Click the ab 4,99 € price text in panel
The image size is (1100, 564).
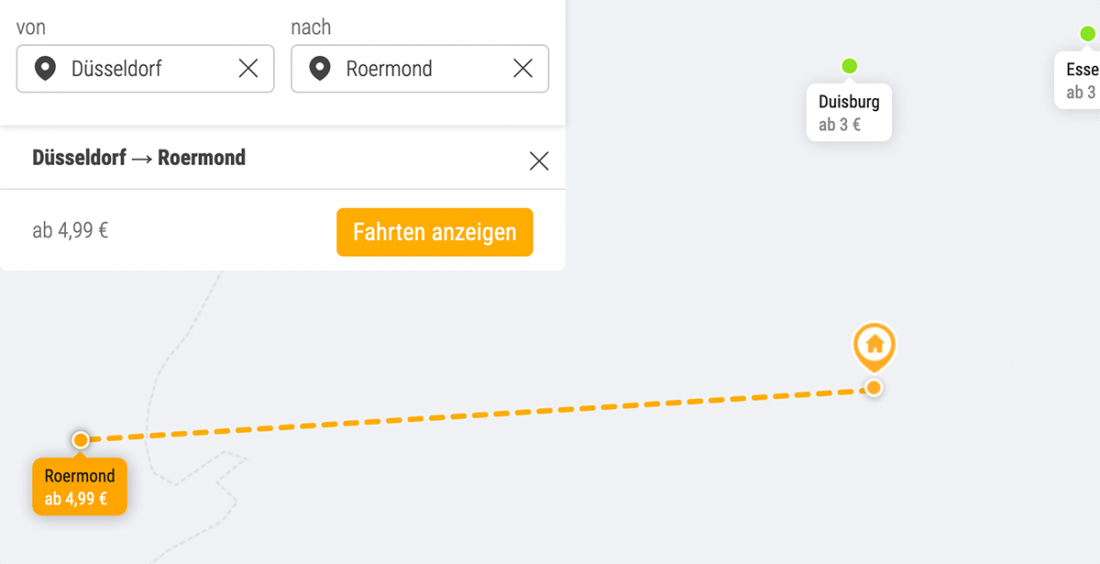pos(70,231)
